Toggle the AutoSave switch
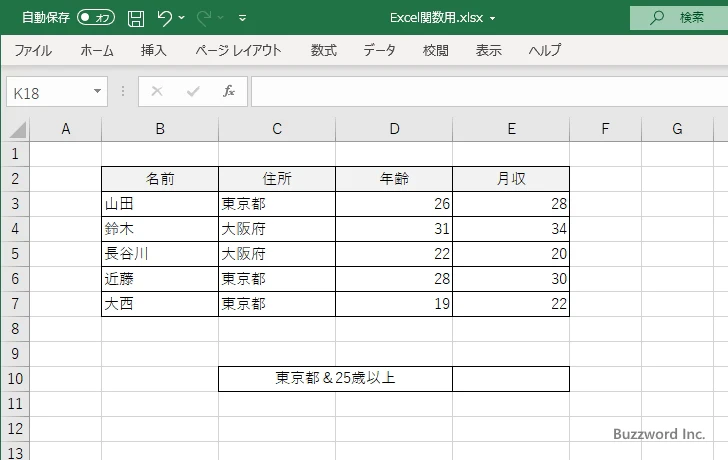The image size is (728, 460). pos(96,17)
